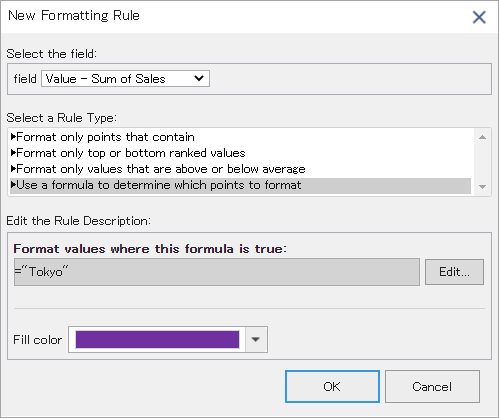This screenshot has height=418, width=499.
Task: Click the purple Fill color swatch
Action: 157,340
